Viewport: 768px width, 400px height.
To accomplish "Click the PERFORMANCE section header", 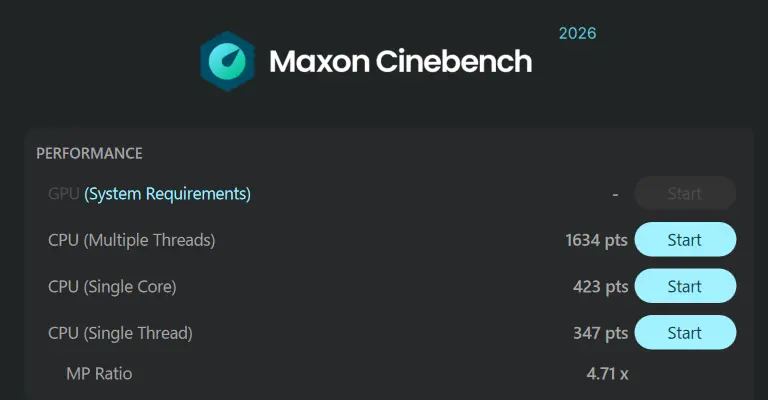I will pyautogui.click(x=89, y=154).
